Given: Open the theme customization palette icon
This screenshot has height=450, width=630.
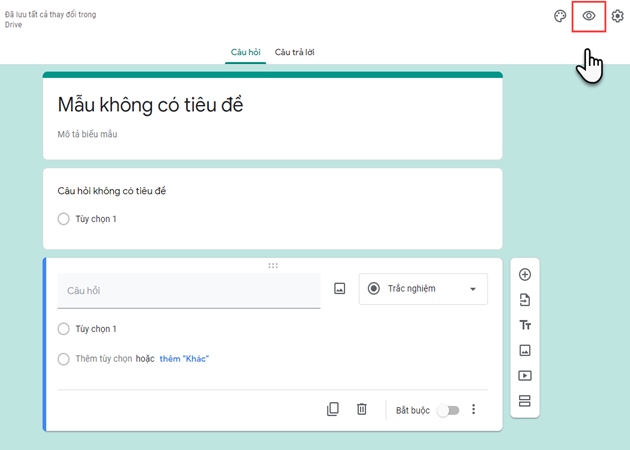Looking at the screenshot, I should (x=560, y=16).
